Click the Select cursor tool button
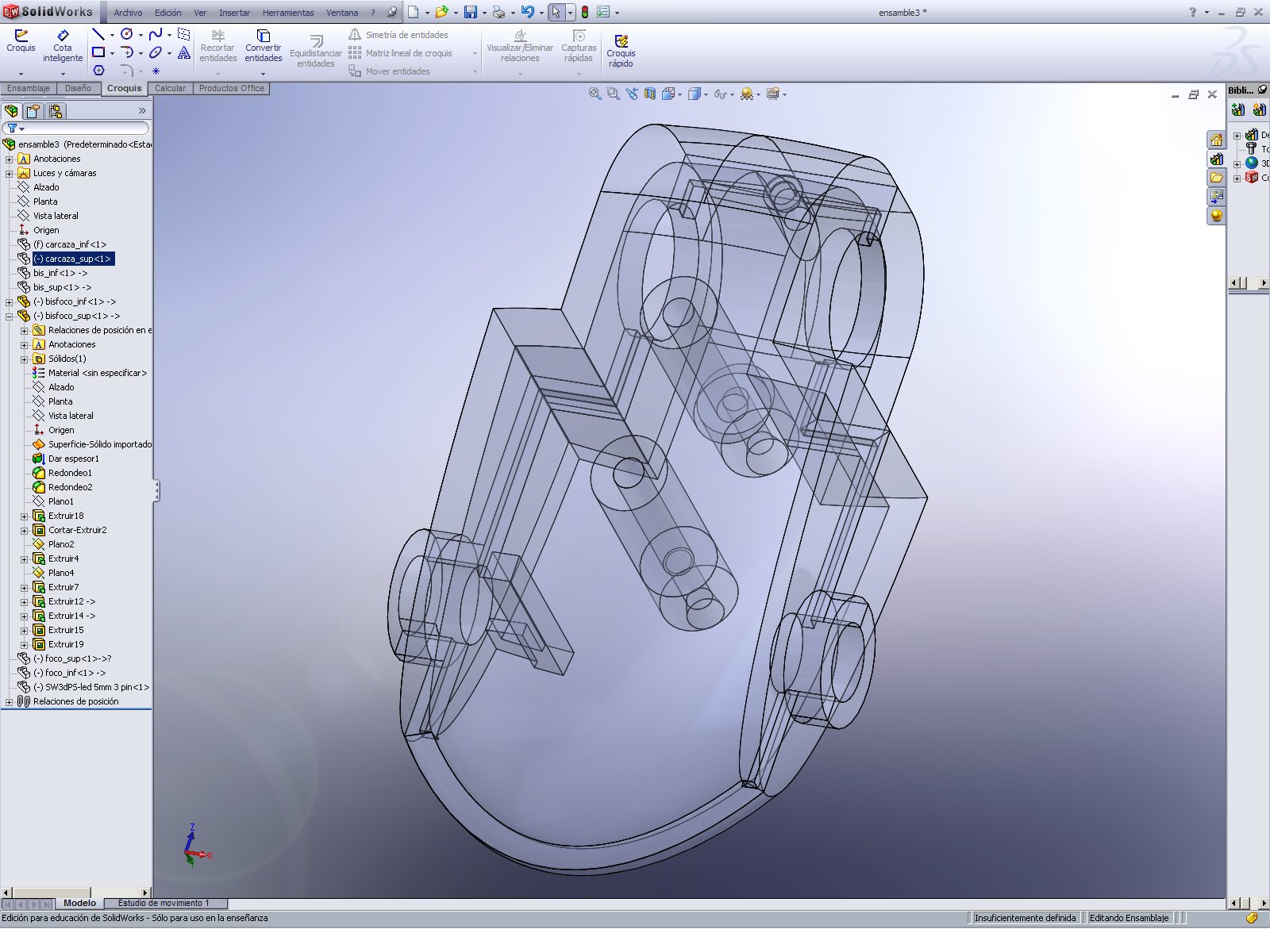Viewport: 1270px width, 952px height. click(x=556, y=12)
